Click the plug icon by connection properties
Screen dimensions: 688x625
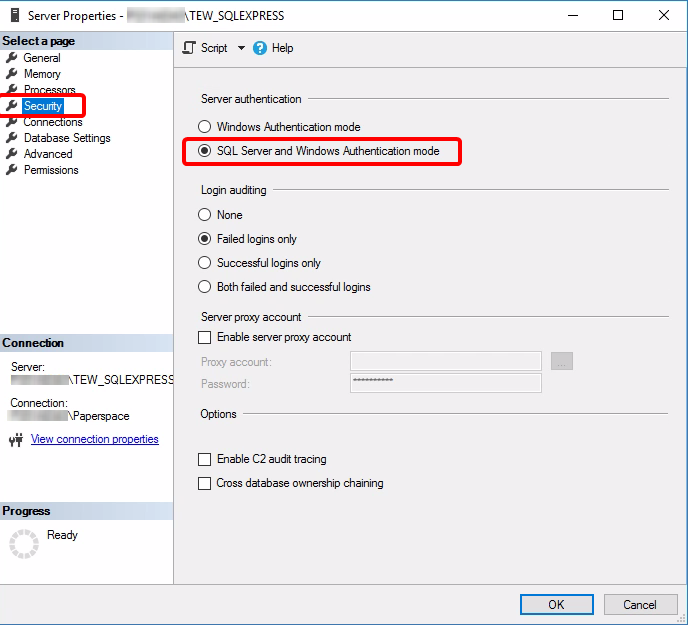16,439
